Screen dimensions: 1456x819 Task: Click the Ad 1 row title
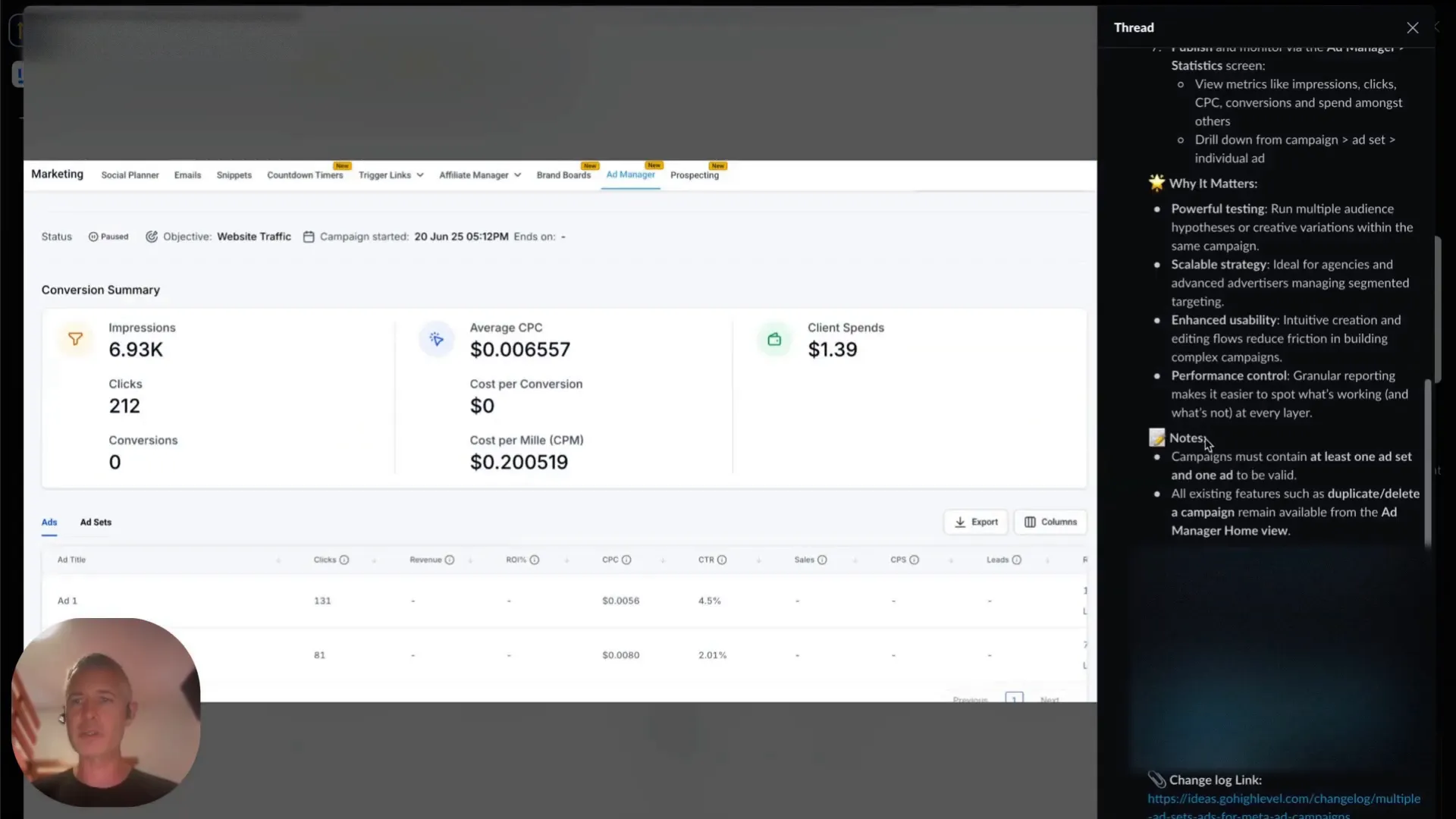67,601
